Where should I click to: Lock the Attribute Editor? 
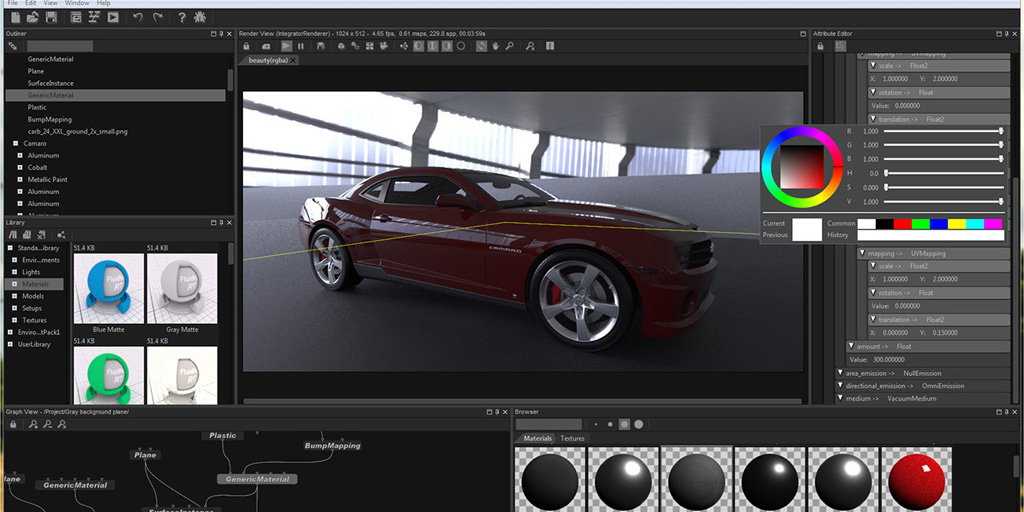click(820, 46)
